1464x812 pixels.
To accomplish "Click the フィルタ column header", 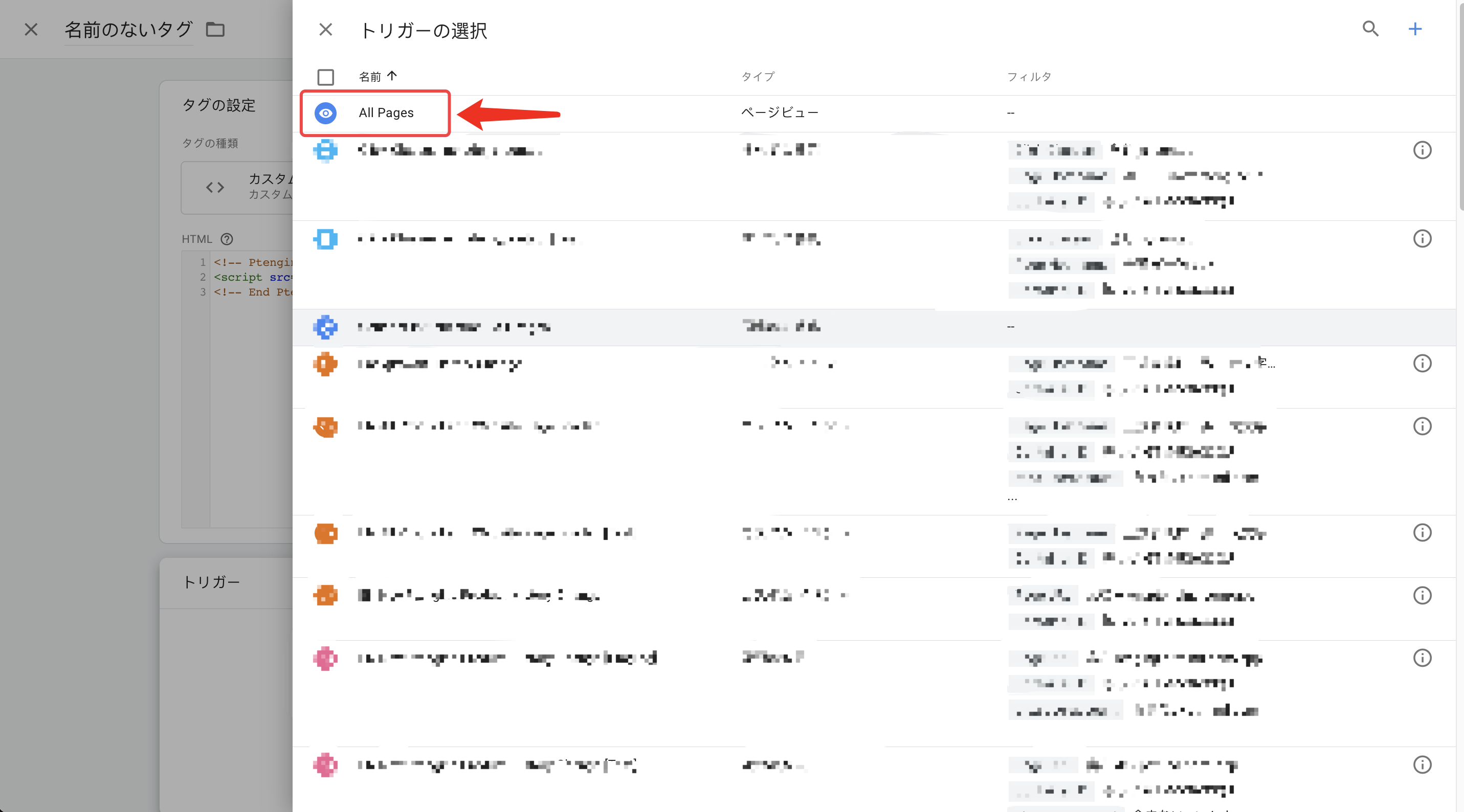I will 1029,77.
